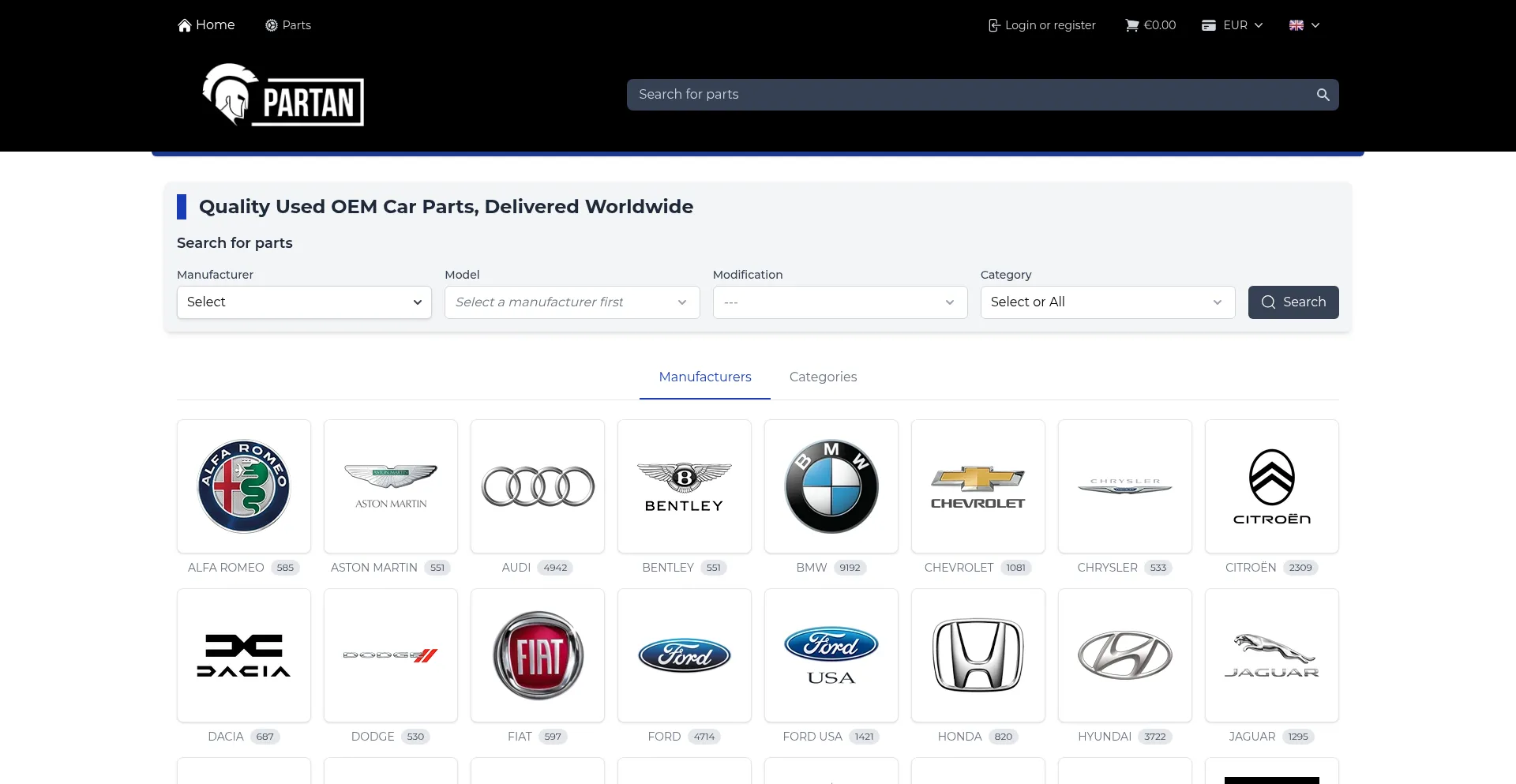Select the Fiat red badge tile
Image resolution: width=1516 pixels, height=784 pixels.
[538, 655]
